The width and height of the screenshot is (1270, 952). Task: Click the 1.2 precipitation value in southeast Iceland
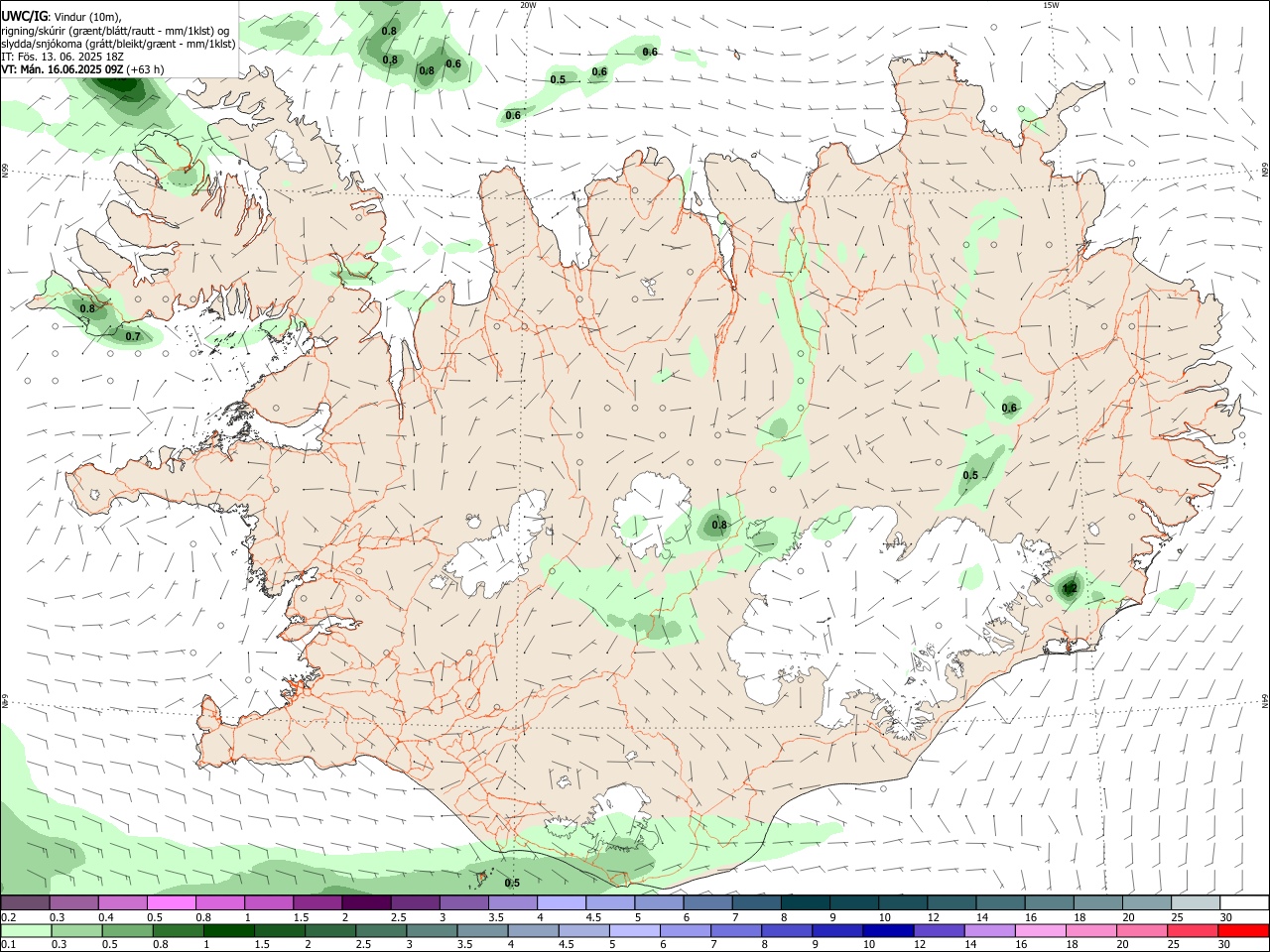tap(1069, 589)
